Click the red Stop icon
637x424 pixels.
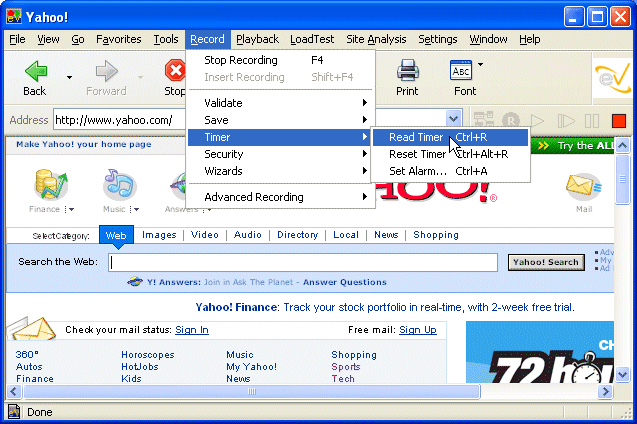click(175, 71)
